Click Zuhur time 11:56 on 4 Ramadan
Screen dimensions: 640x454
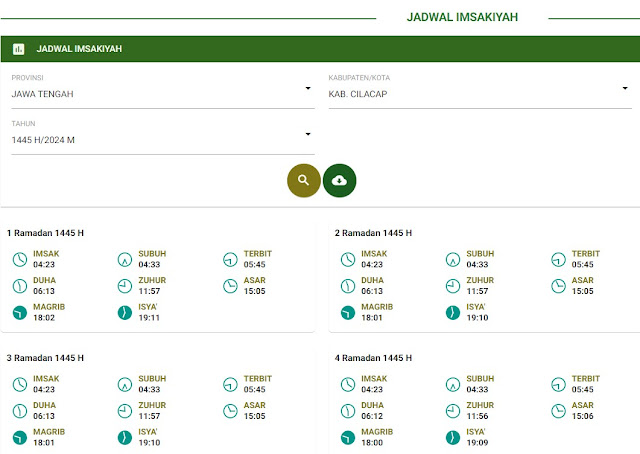pos(477,416)
